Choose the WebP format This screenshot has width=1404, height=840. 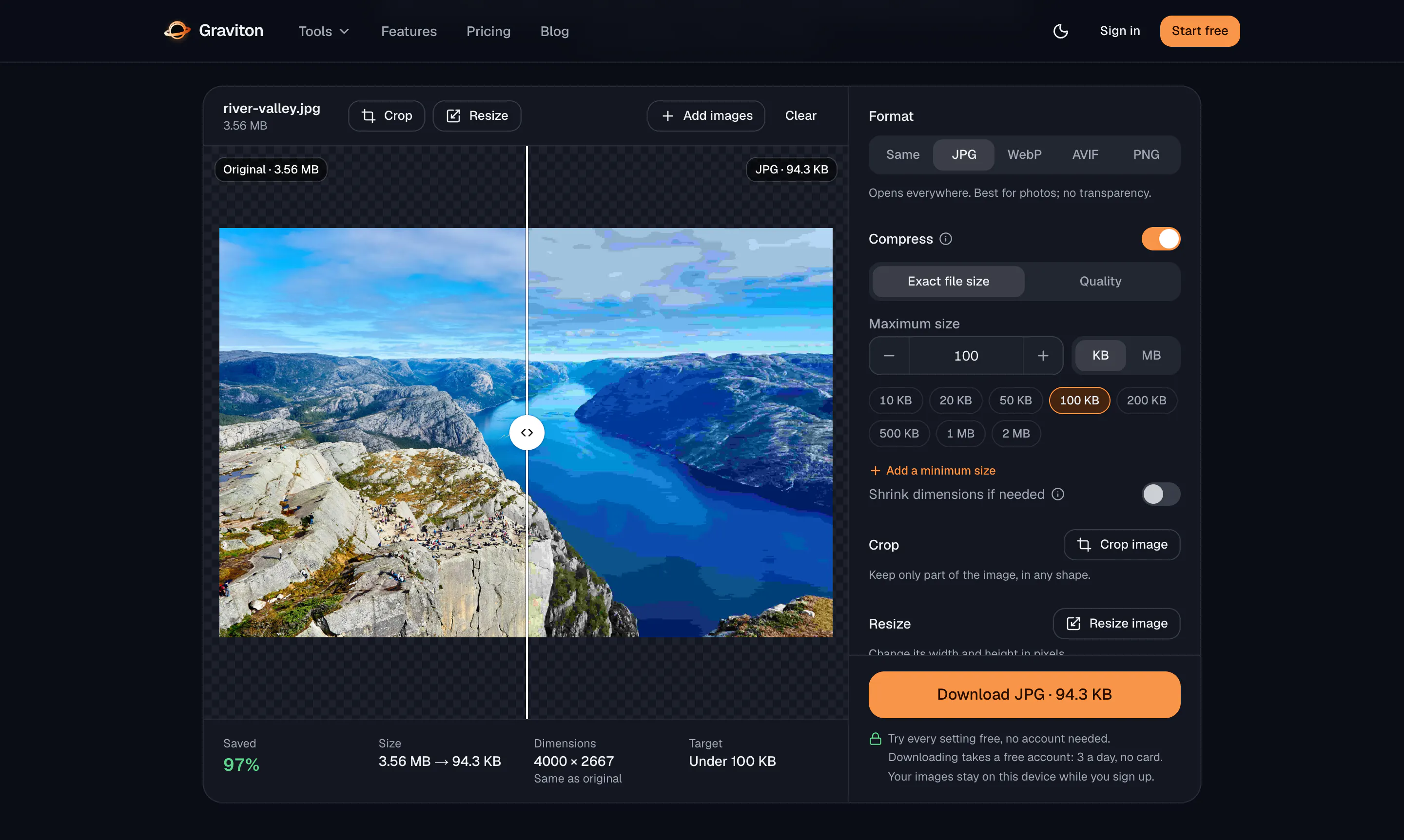1024,154
